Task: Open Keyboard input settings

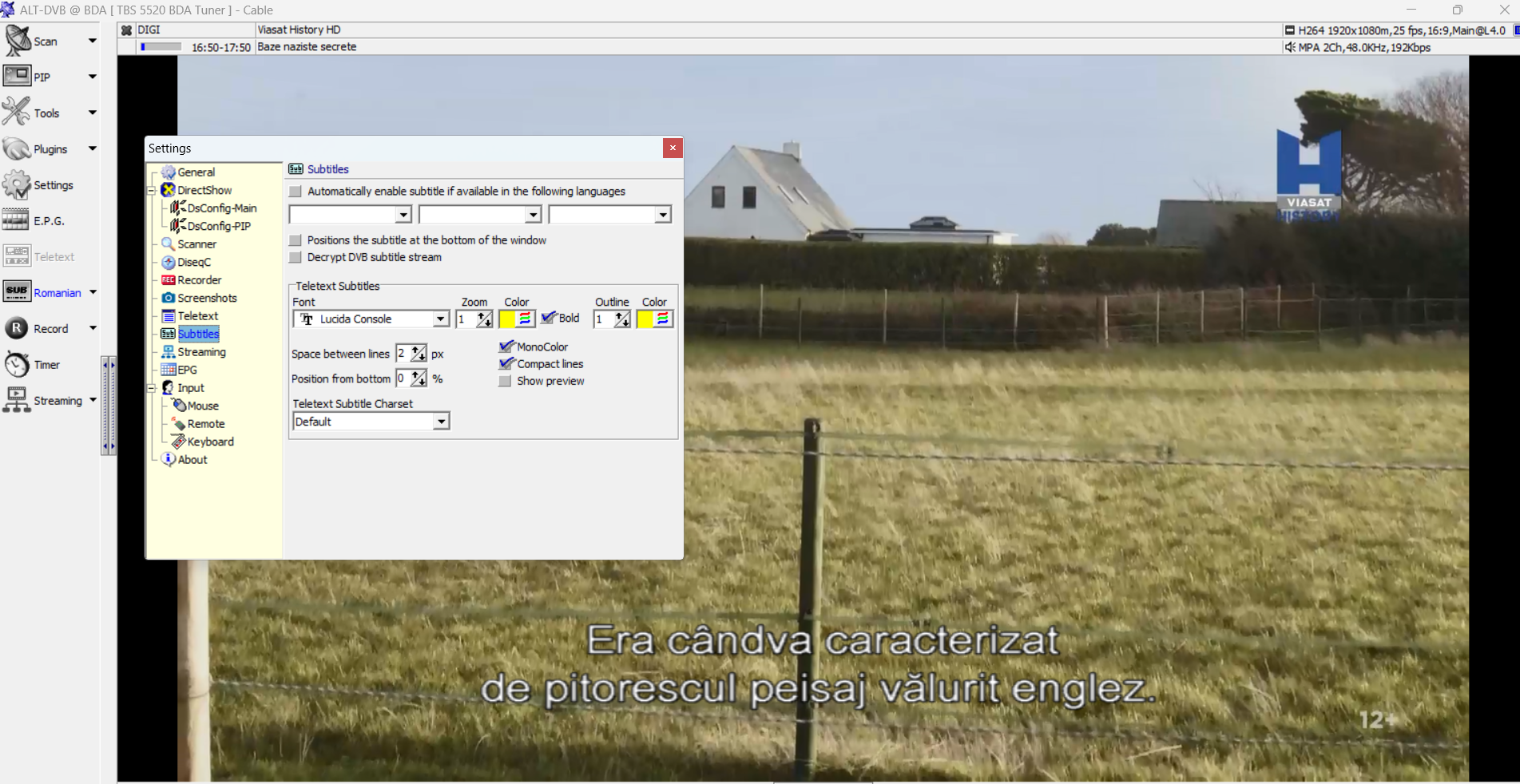Action: [211, 441]
